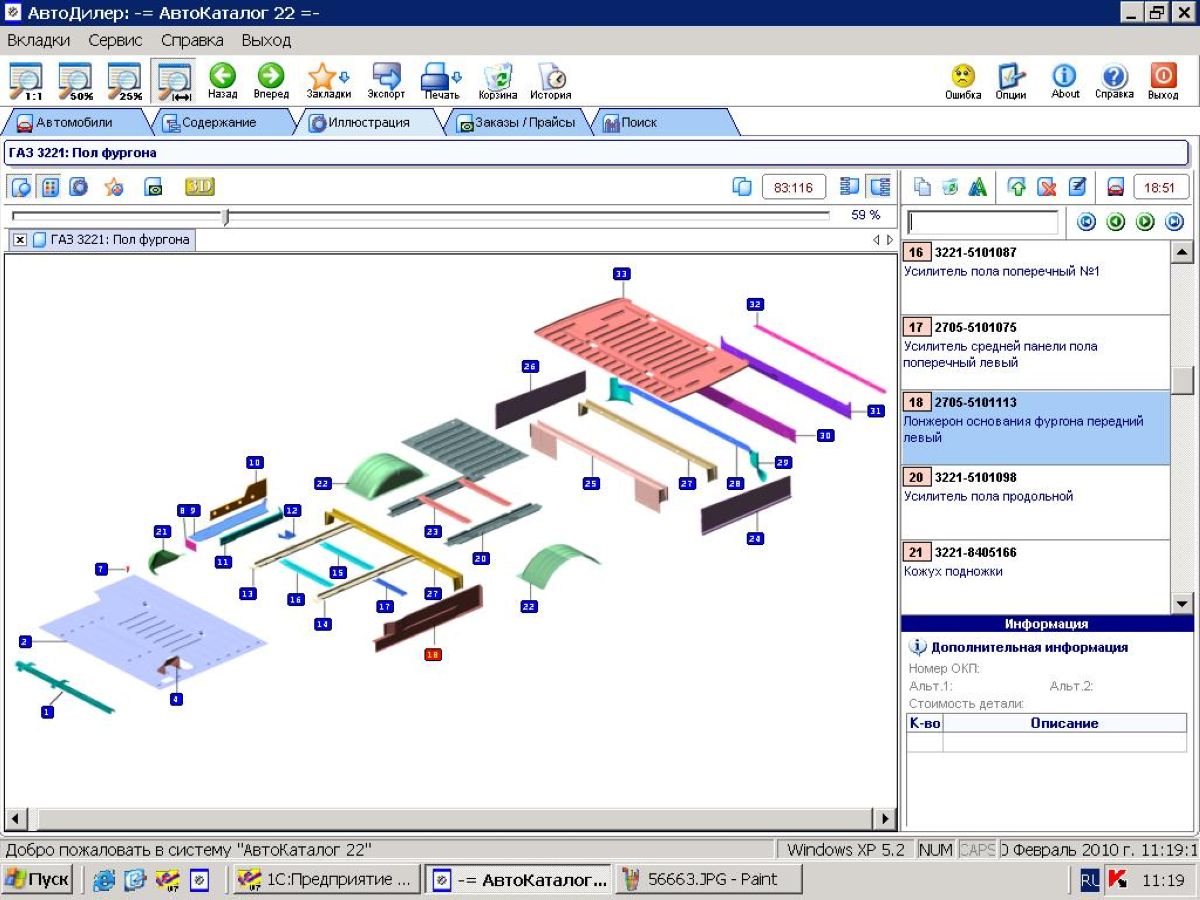Open the About info icon

coord(1065,81)
